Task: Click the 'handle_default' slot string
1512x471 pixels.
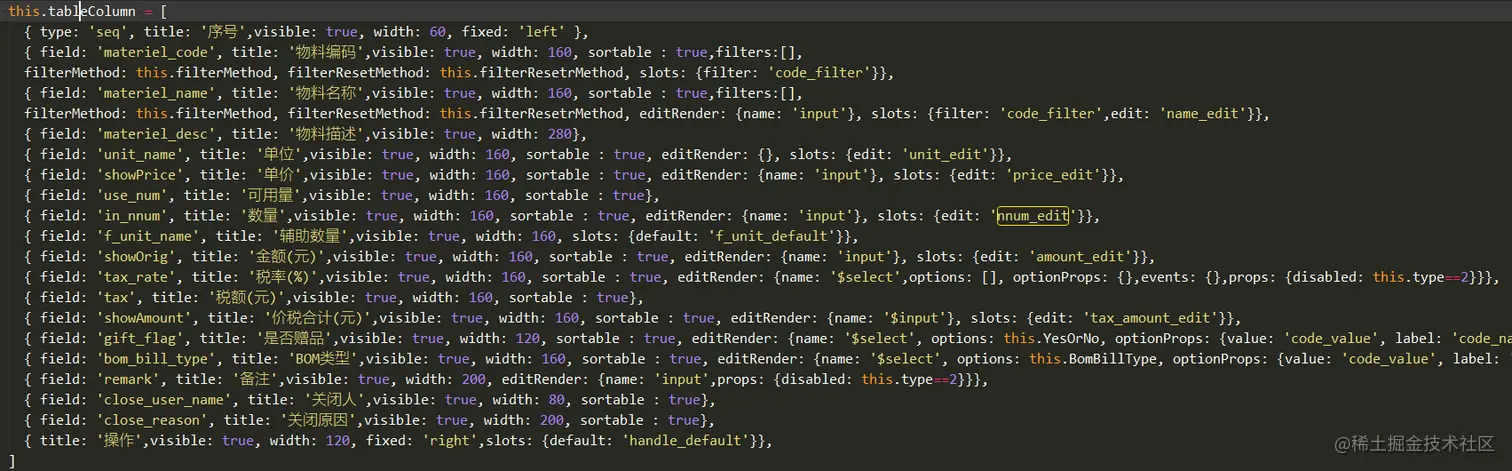Action: pyautogui.click(x=685, y=441)
